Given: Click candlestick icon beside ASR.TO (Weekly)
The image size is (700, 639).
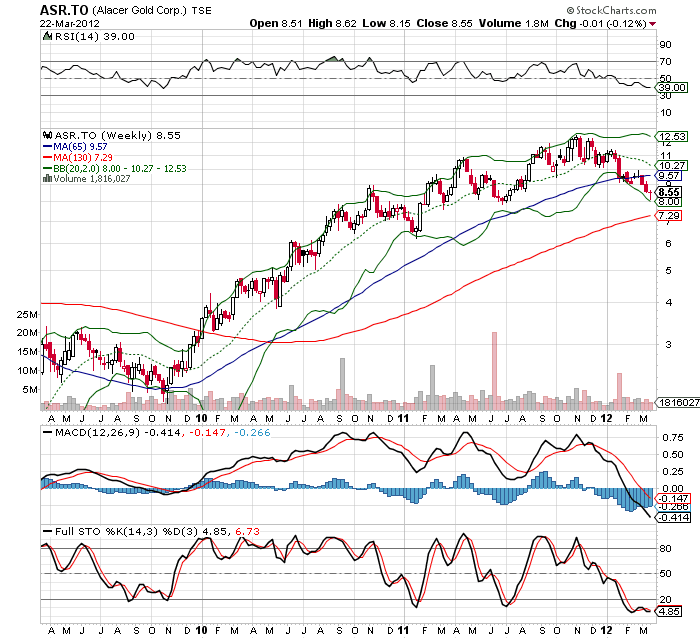Looking at the screenshot, I should [x=47, y=135].
